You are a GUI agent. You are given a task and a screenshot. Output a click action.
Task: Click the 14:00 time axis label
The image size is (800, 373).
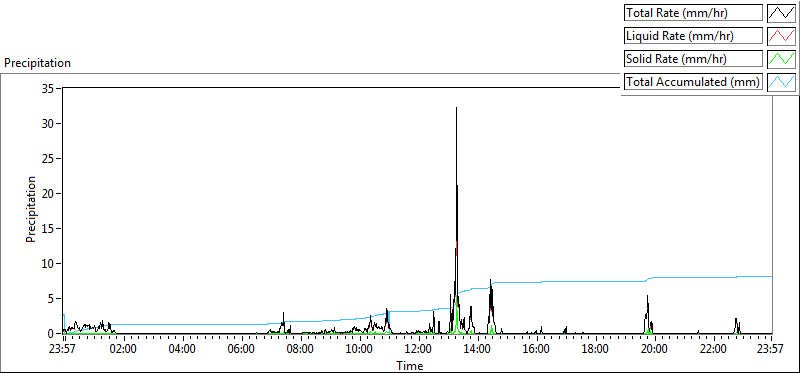(x=478, y=350)
